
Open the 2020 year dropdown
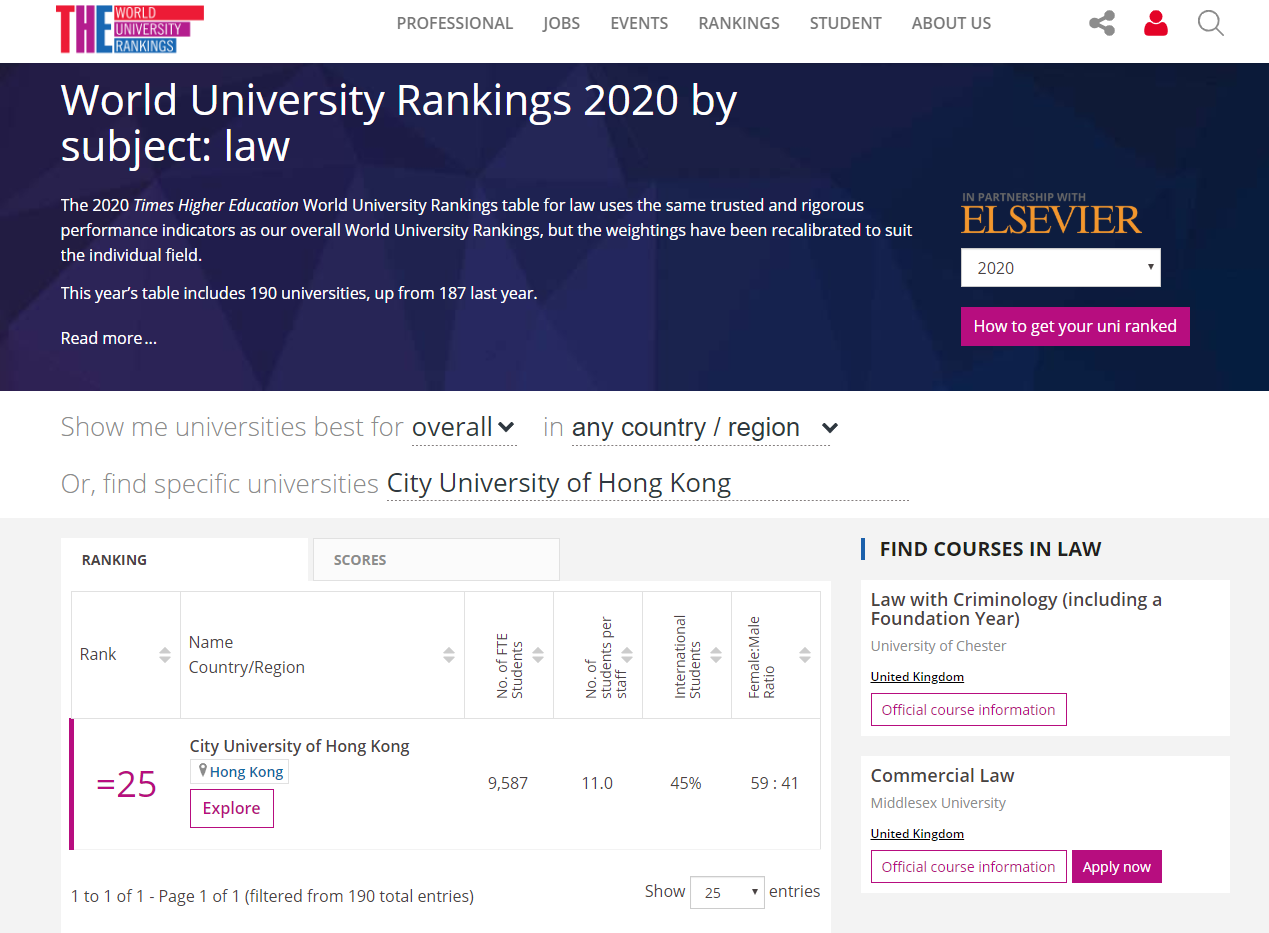1061,268
